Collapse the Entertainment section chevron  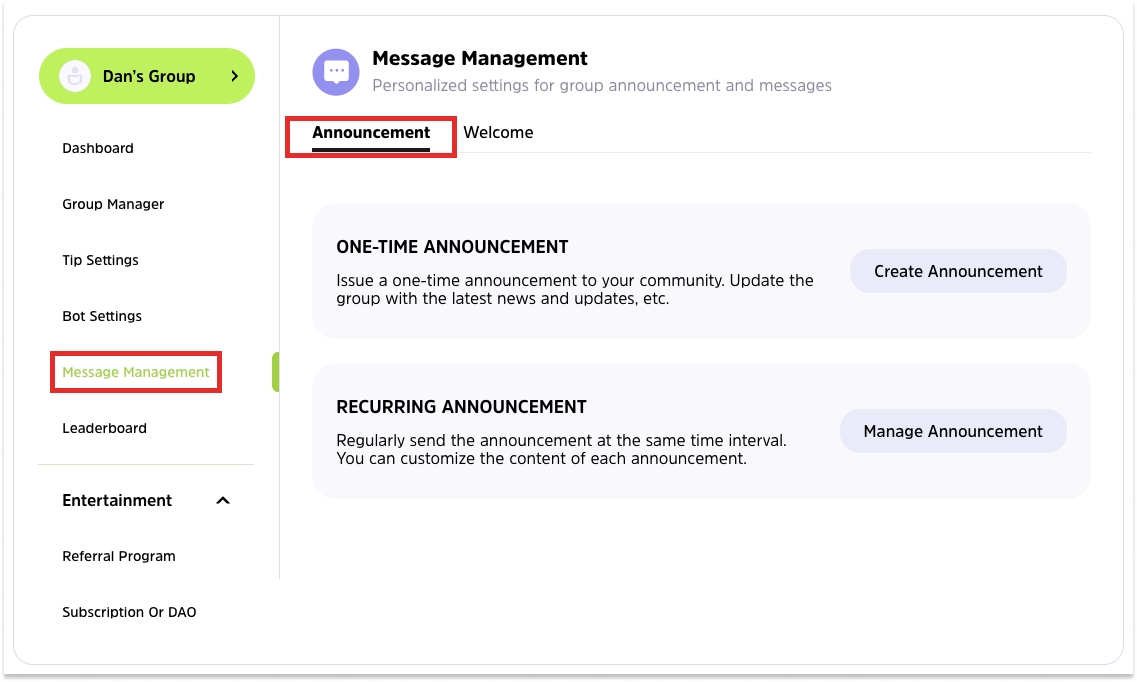pos(223,500)
